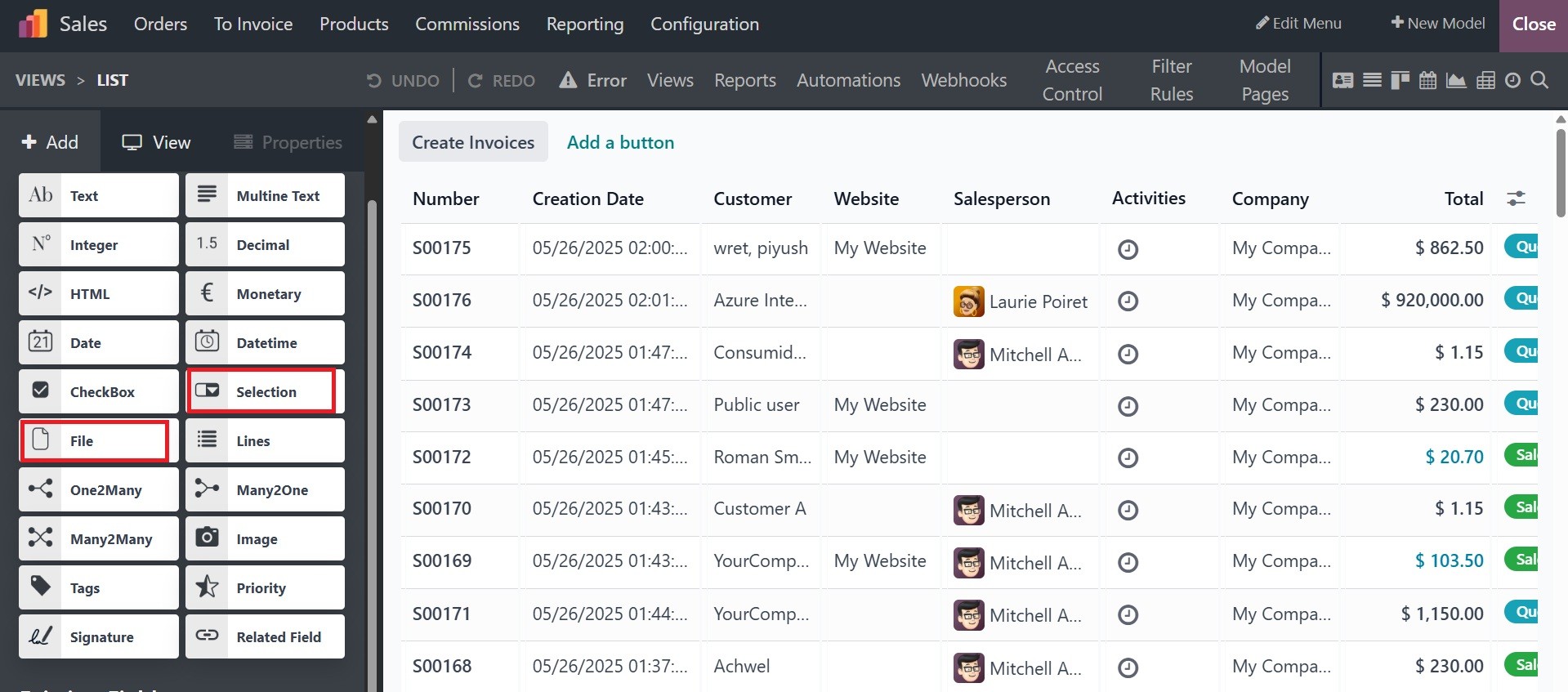
Task: Add an HTML field component
Action: tap(99, 293)
